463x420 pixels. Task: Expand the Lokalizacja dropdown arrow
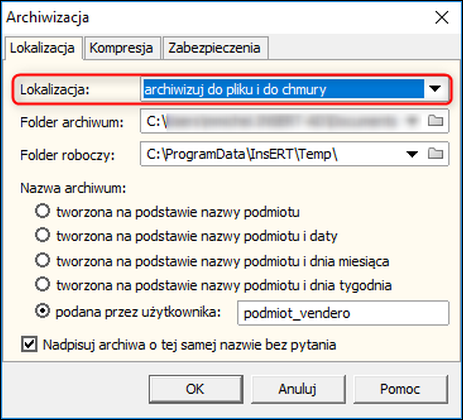(x=435, y=89)
